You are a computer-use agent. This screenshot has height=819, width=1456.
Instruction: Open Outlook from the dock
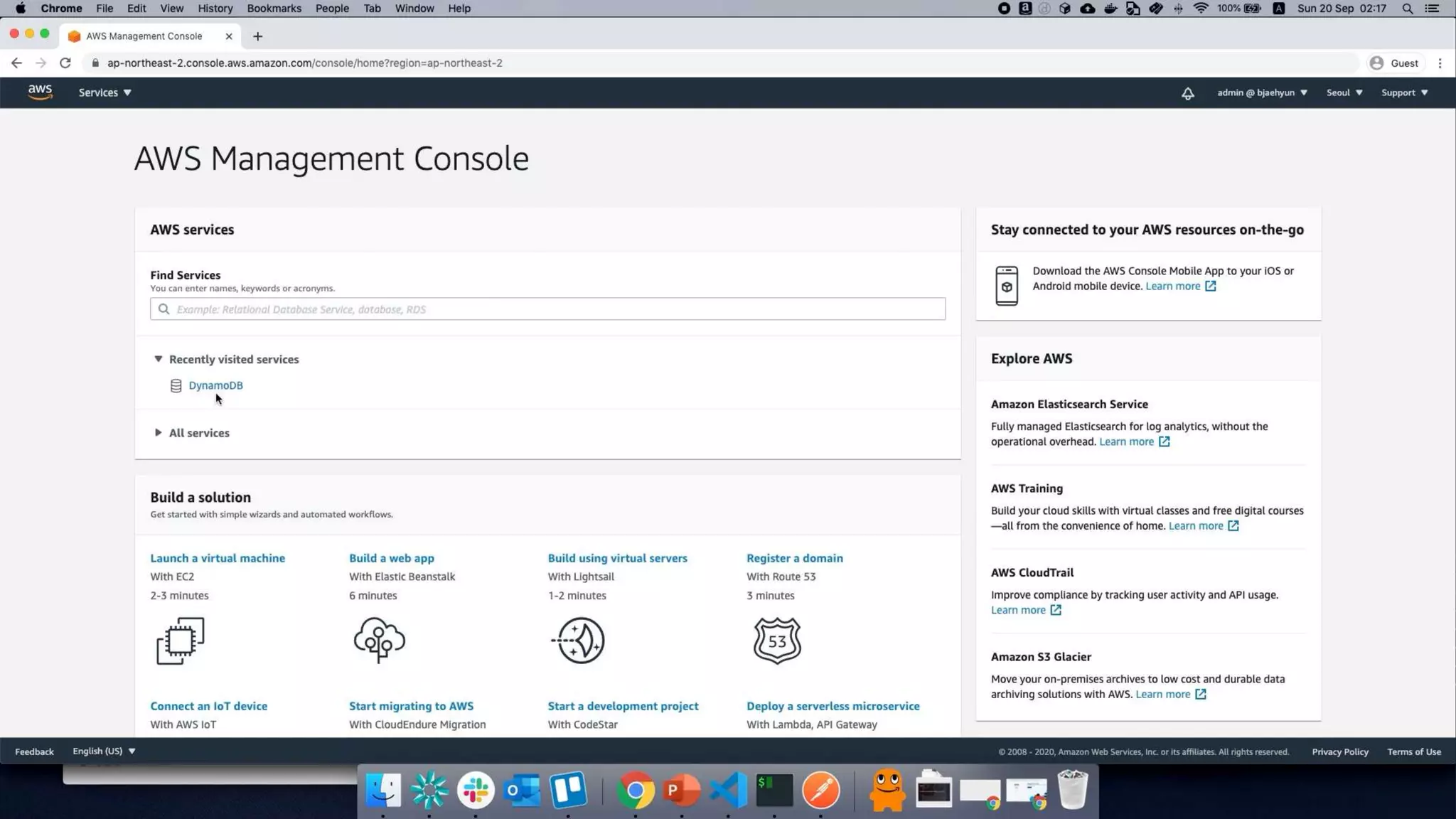(522, 790)
